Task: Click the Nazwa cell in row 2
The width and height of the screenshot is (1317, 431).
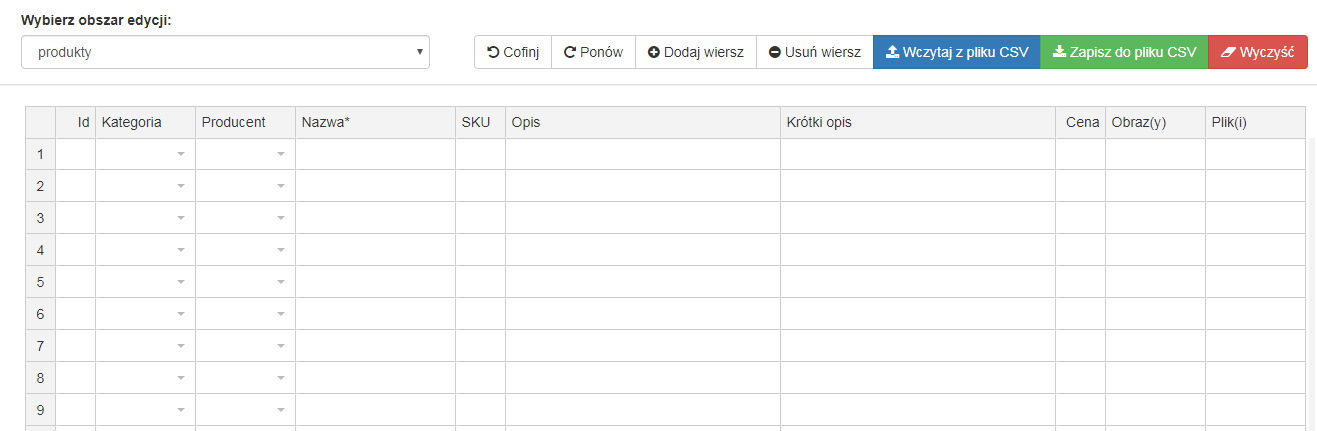Action: [376, 186]
